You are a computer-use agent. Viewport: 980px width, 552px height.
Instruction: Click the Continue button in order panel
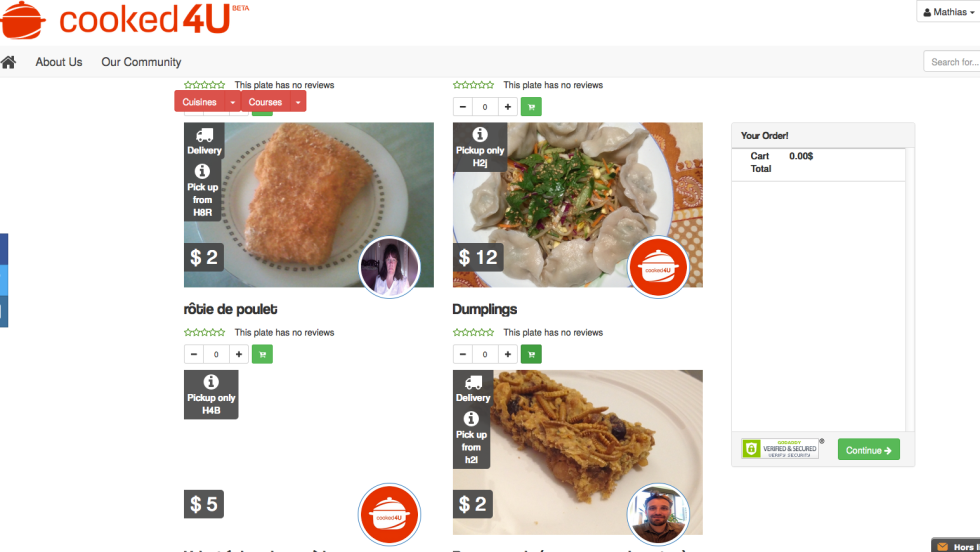click(x=869, y=449)
